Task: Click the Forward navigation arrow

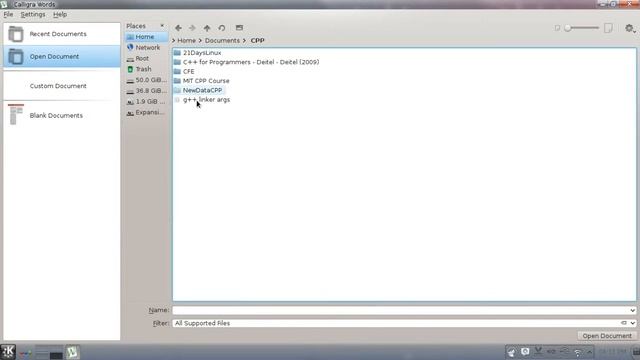Action: (192, 28)
